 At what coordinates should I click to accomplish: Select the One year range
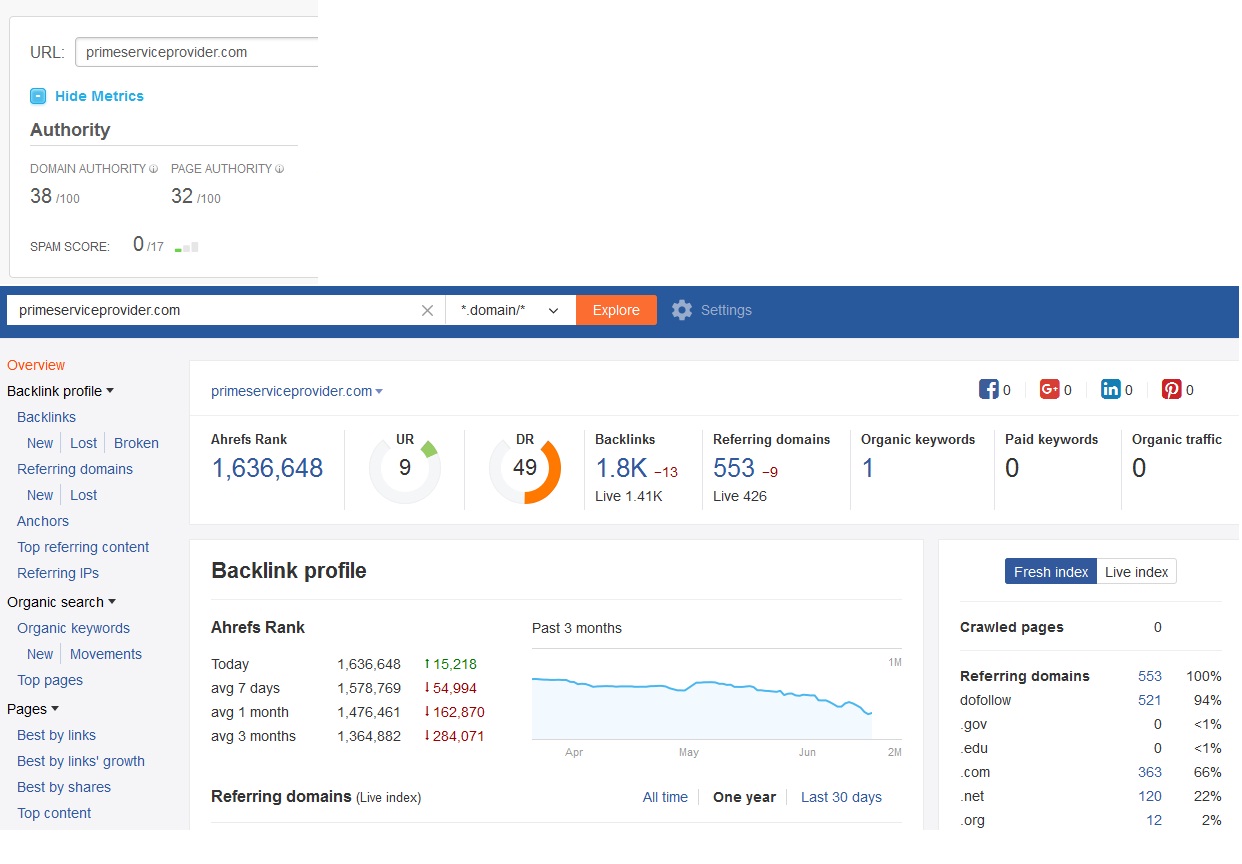pos(744,797)
